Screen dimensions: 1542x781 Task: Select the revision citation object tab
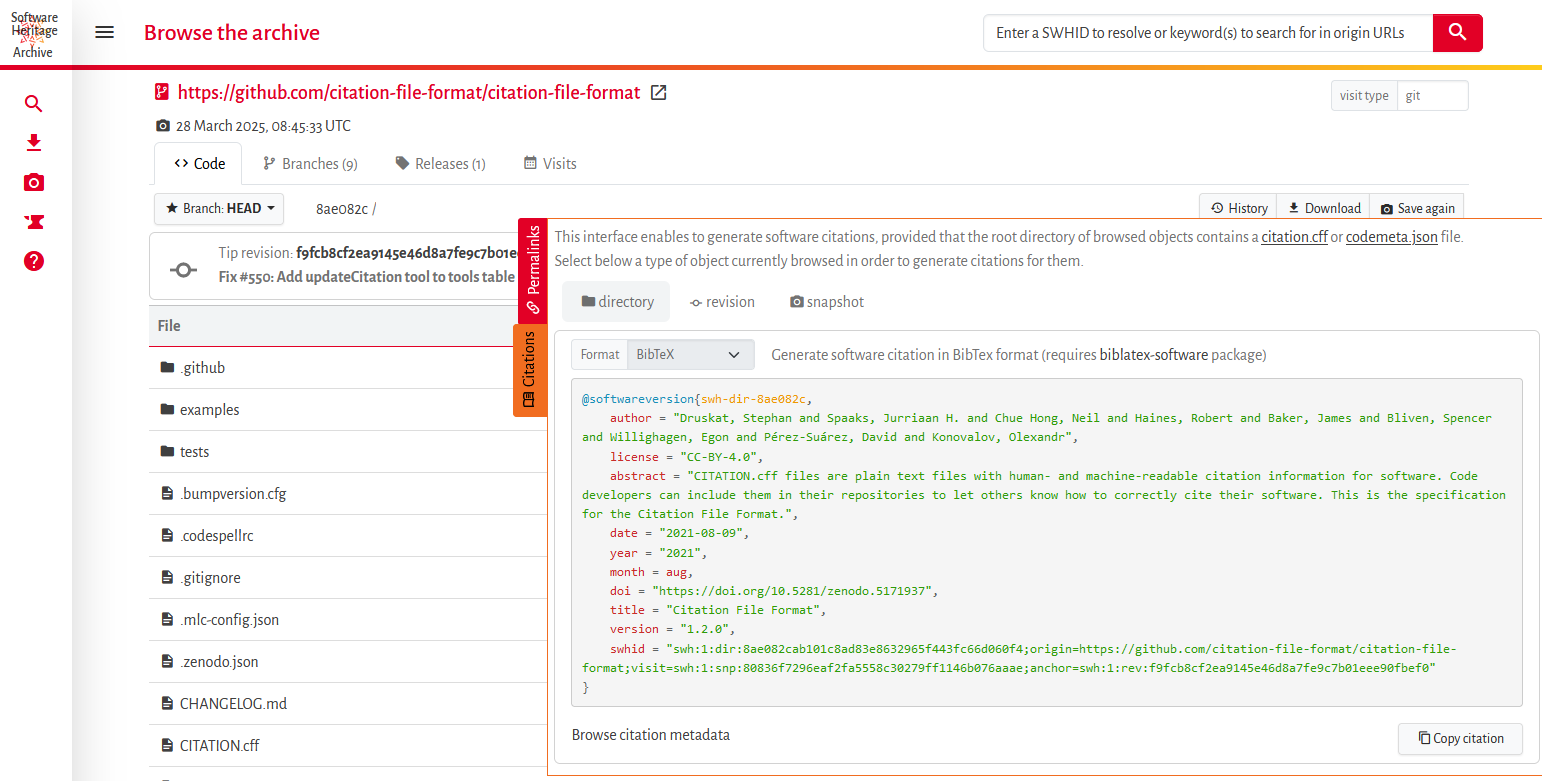coord(722,302)
